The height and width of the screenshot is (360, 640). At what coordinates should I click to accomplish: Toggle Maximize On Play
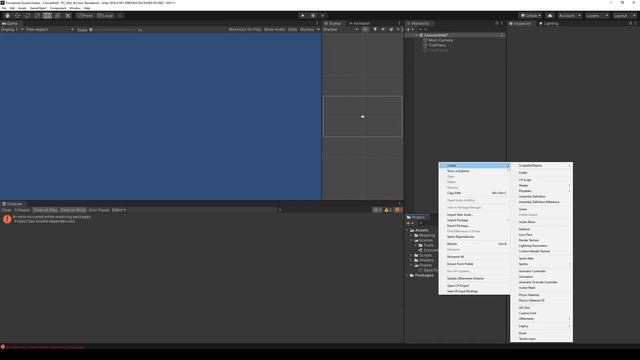(x=244, y=29)
